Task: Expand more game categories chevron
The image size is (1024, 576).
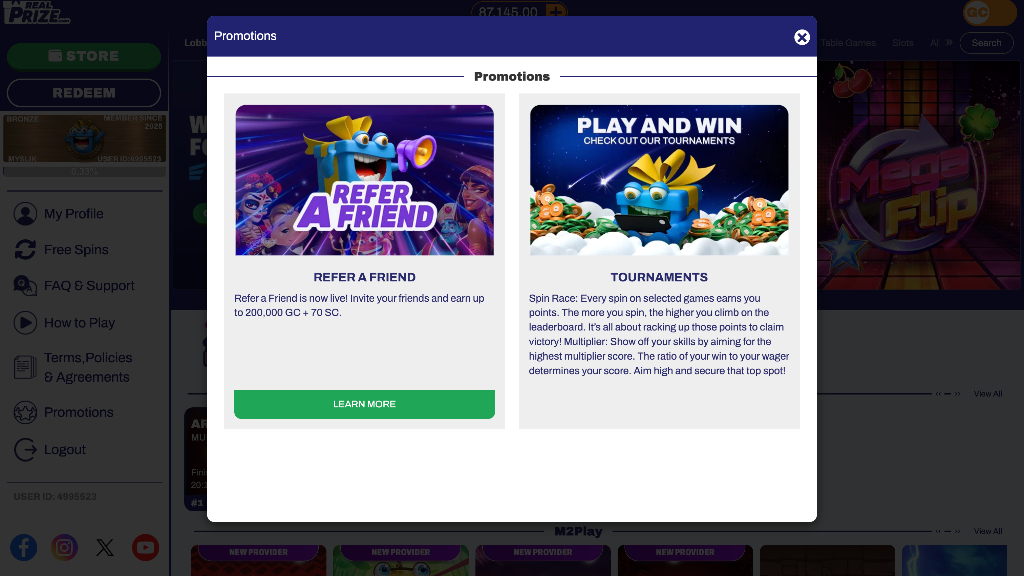Action: pos(949,42)
